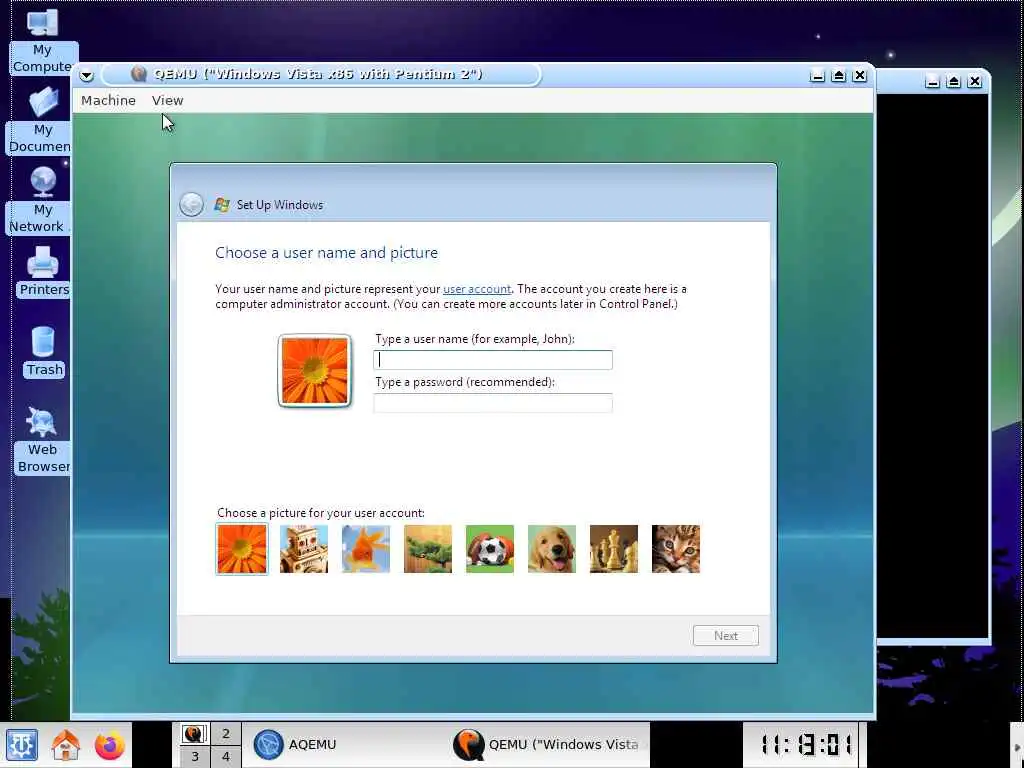Open Printers desktop icon
Screen dimensions: 1024x768
(x=43, y=272)
